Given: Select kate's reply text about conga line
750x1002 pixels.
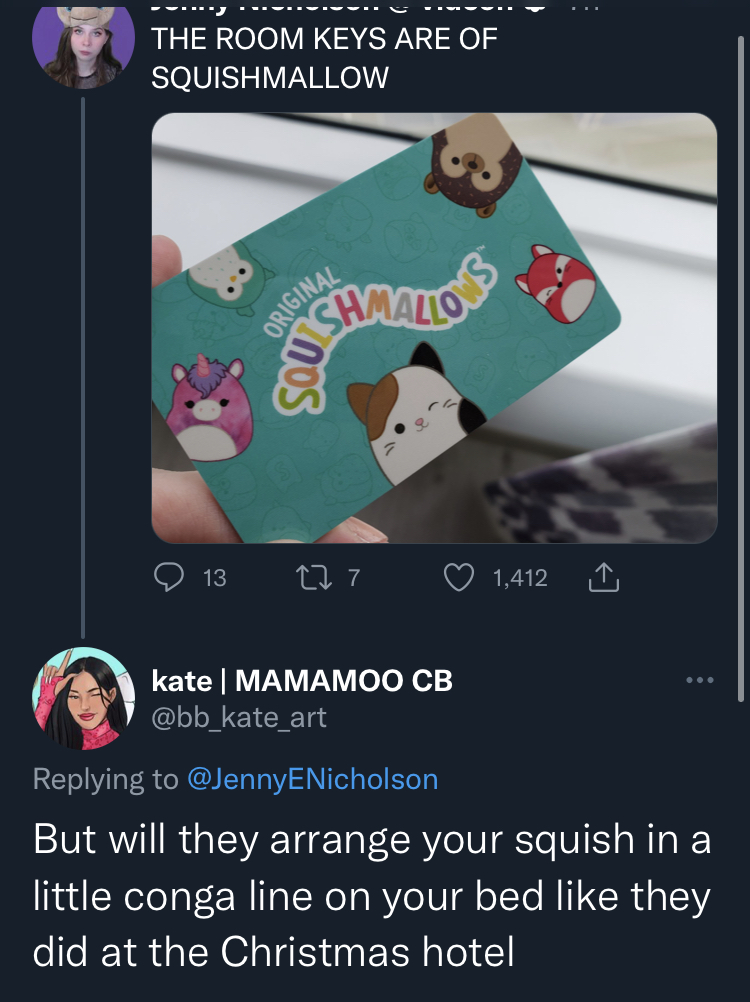Looking at the screenshot, I should pyautogui.click(x=372, y=895).
